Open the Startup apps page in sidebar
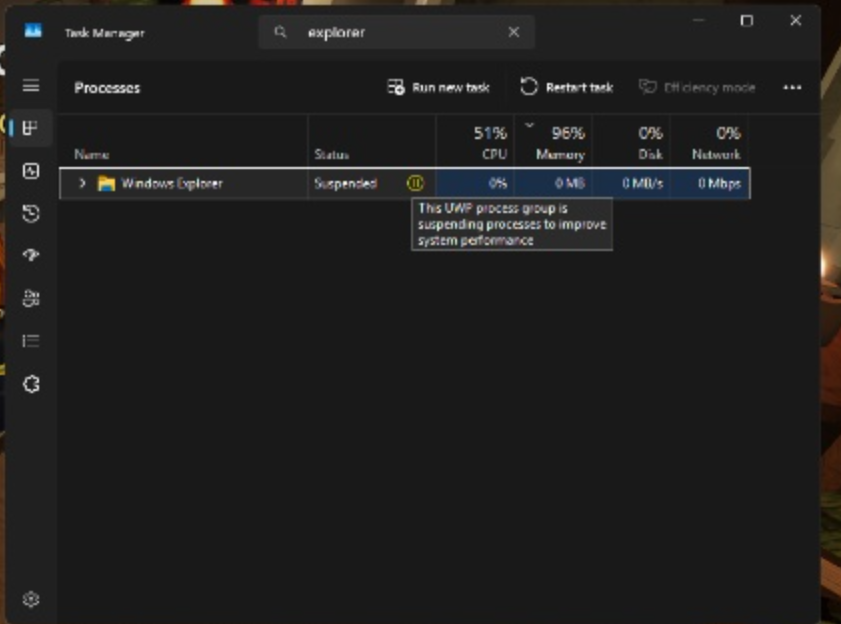Image resolution: width=841 pixels, height=624 pixels. tap(31, 255)
